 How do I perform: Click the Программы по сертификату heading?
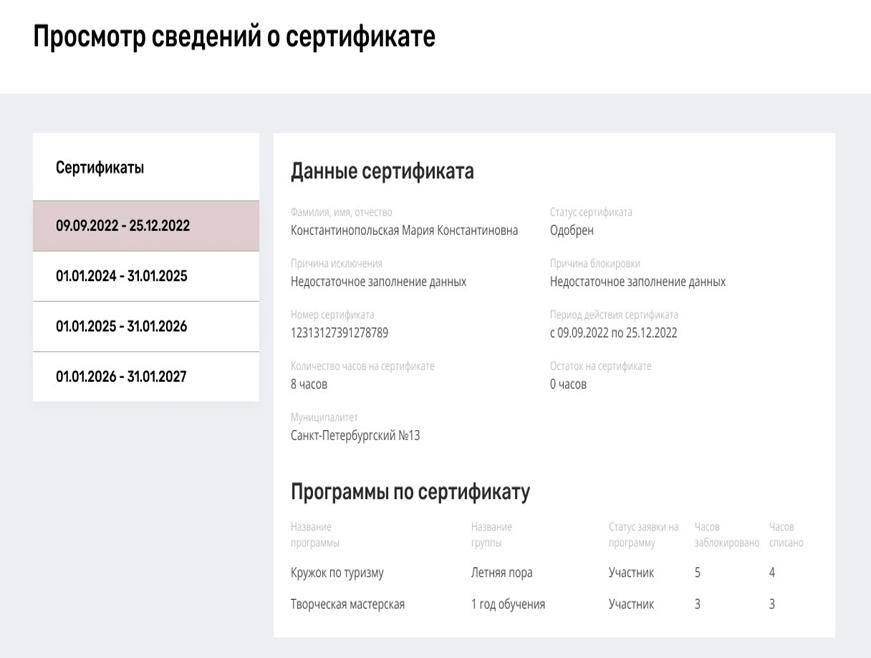411,492
